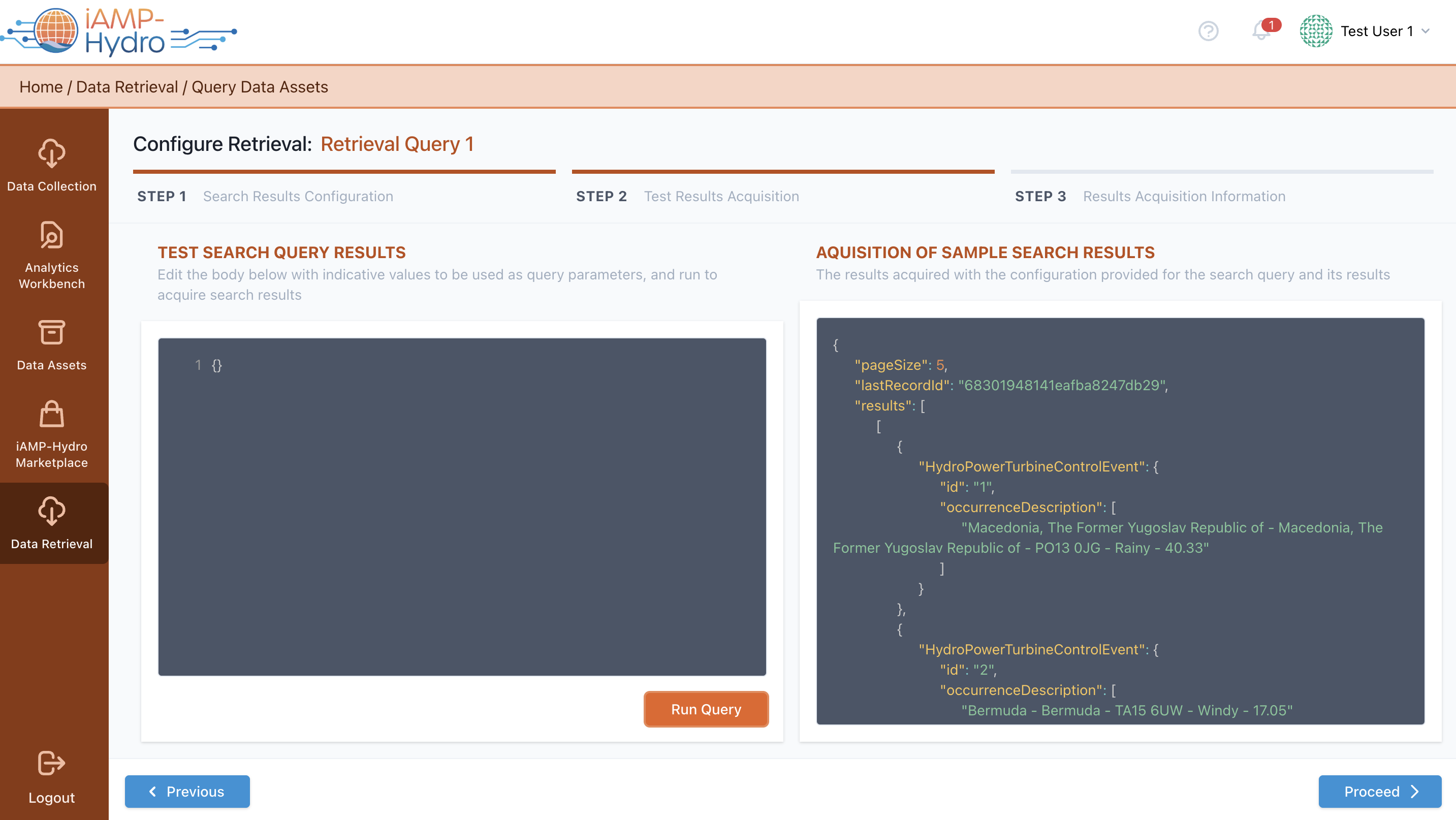Click the iAMP-Hydro logo
This screenshot has width=1456, height=820.
click(119, 31)
